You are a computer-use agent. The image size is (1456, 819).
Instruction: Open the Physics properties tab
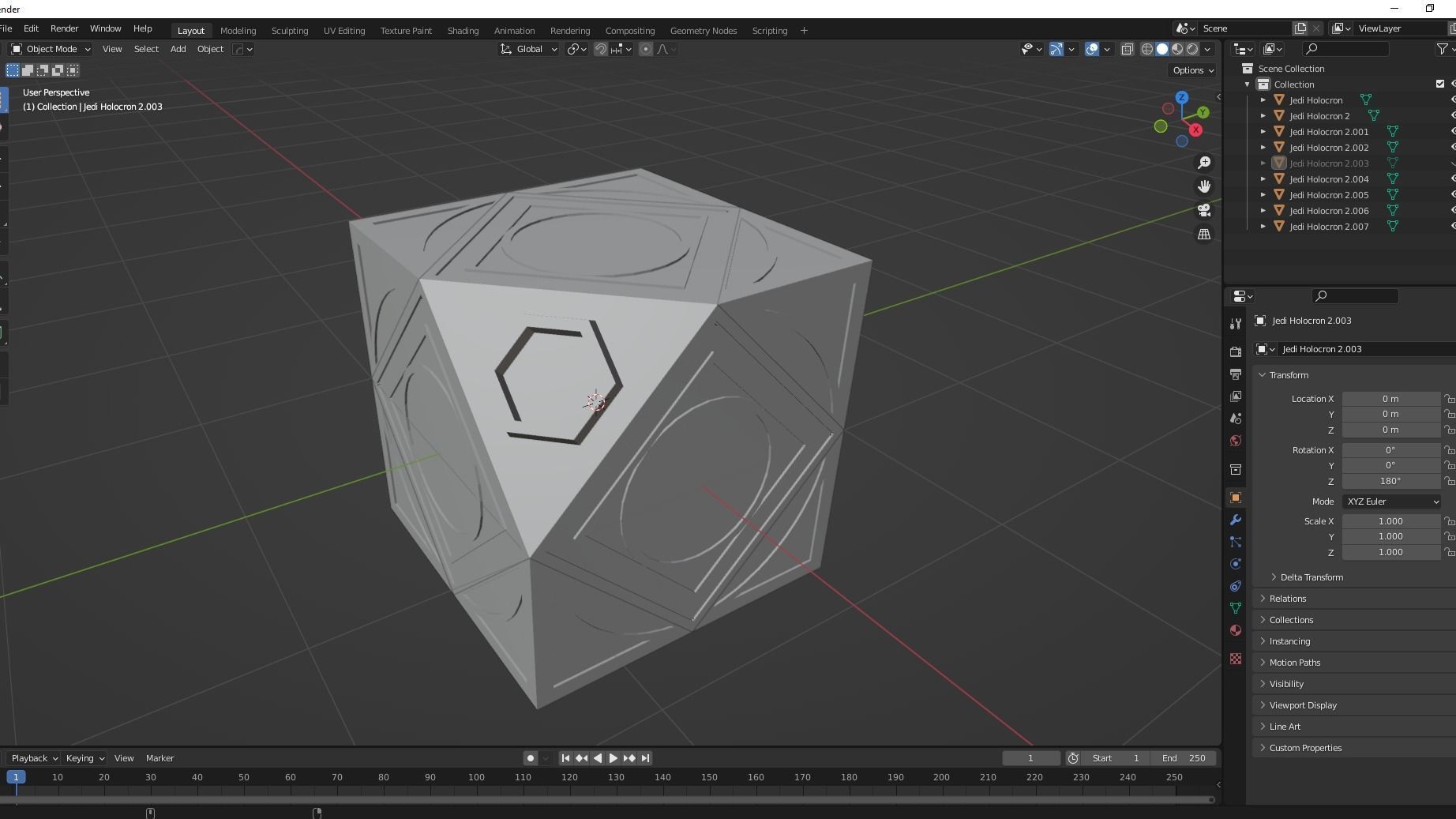1236,564
